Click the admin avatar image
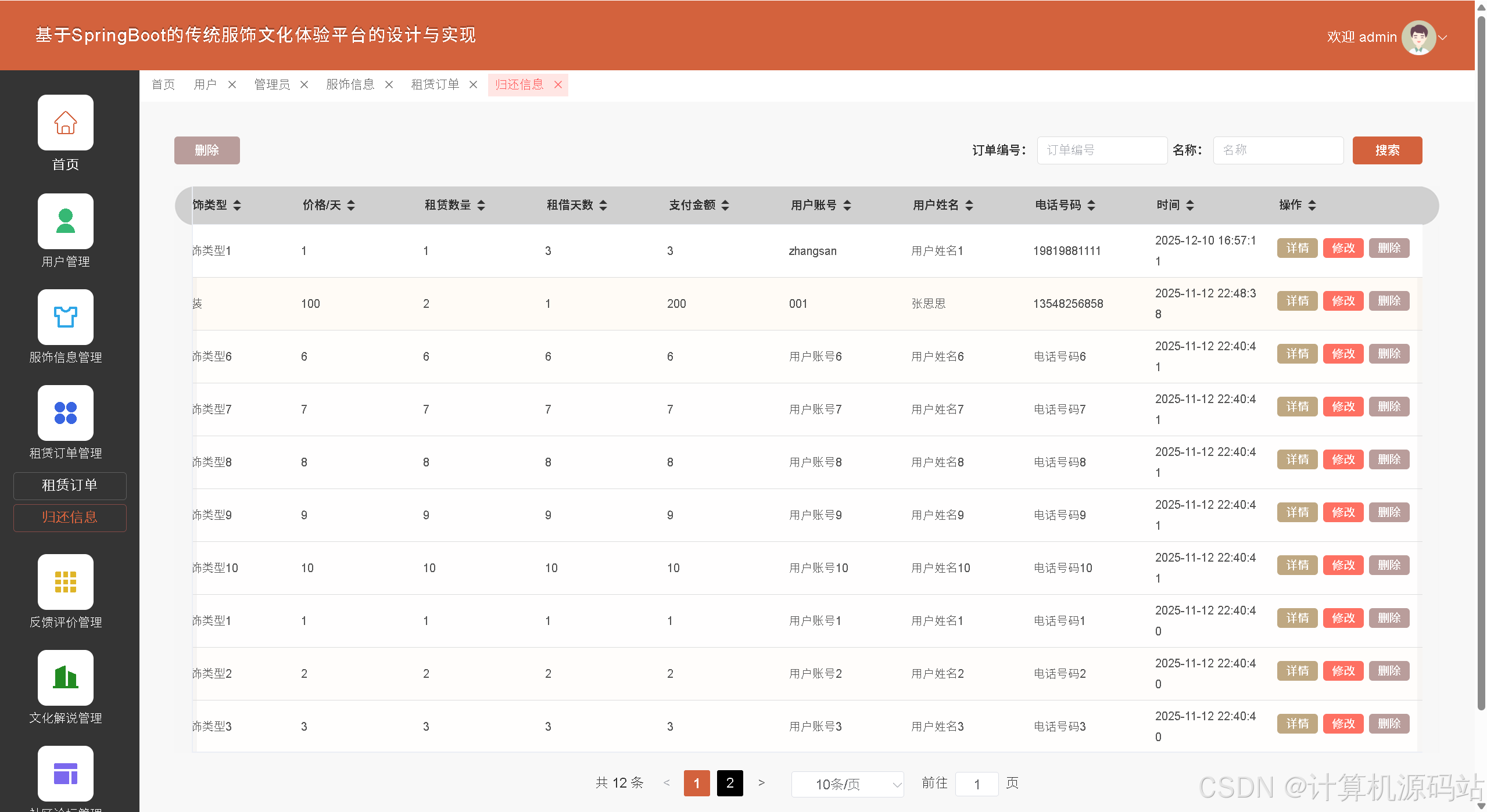This screenshot has width=1487, height=812. tap(1418, 37)
